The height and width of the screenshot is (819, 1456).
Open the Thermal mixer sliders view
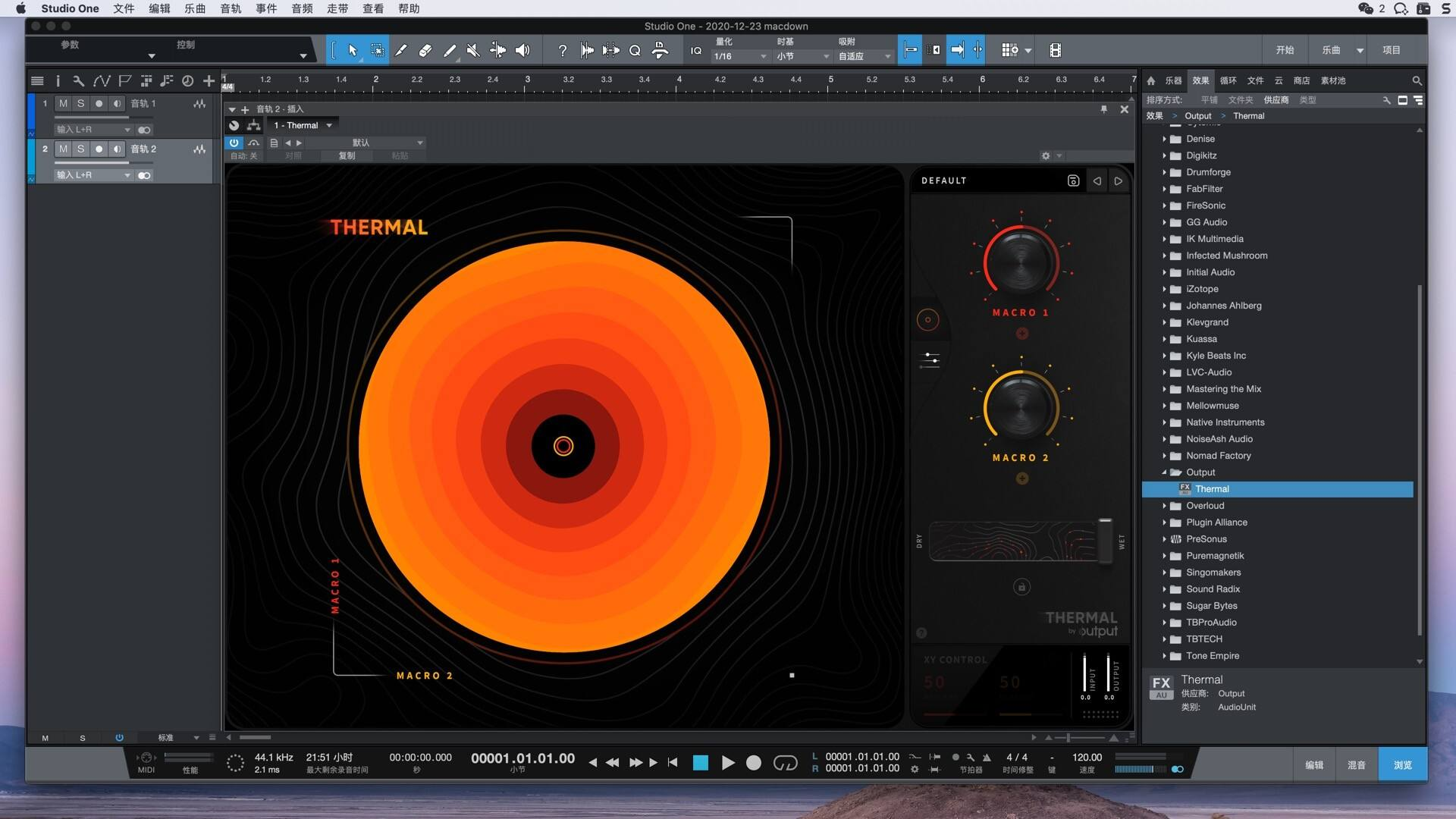coord(929,359)
